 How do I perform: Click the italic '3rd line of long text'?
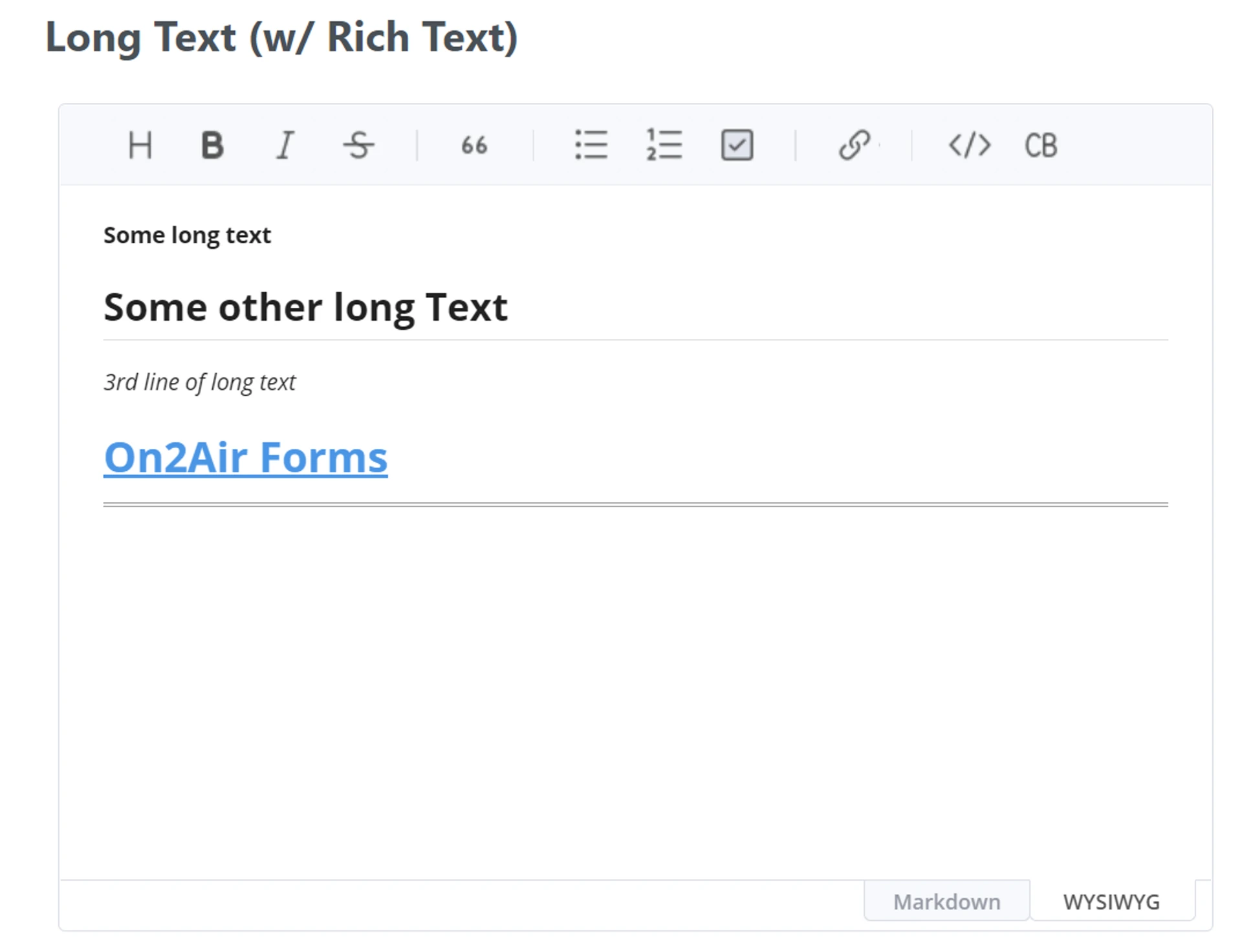pos(199,382)
